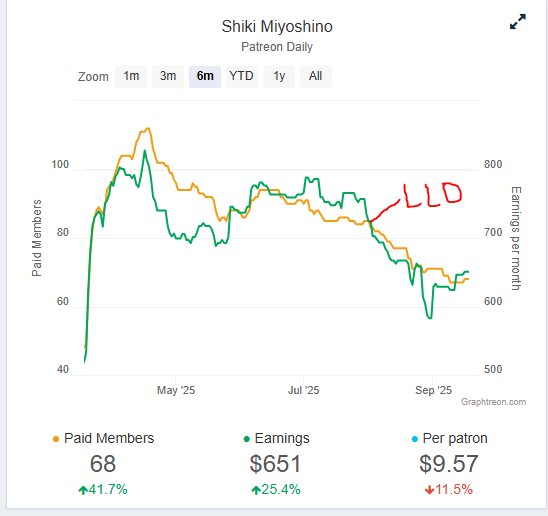Click the $9.57 per patron value
548x516 pixels.
click(x=449, y=464)
